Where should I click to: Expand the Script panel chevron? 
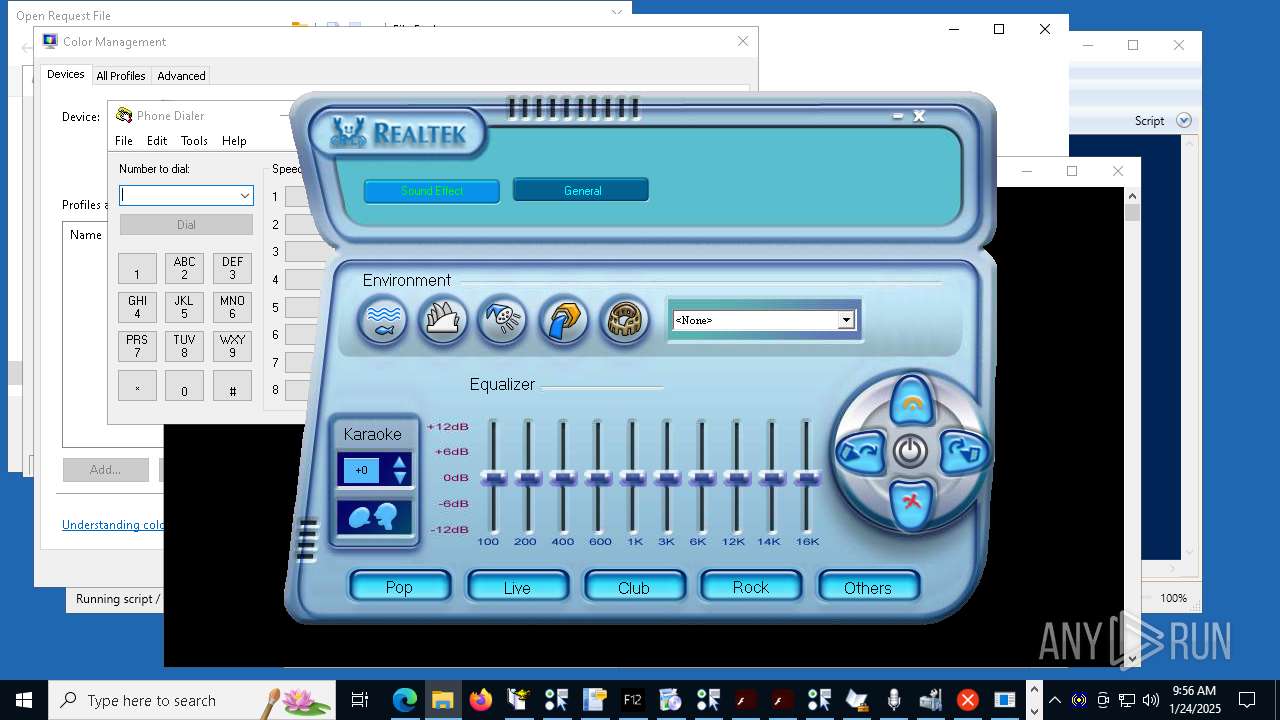1184,120
